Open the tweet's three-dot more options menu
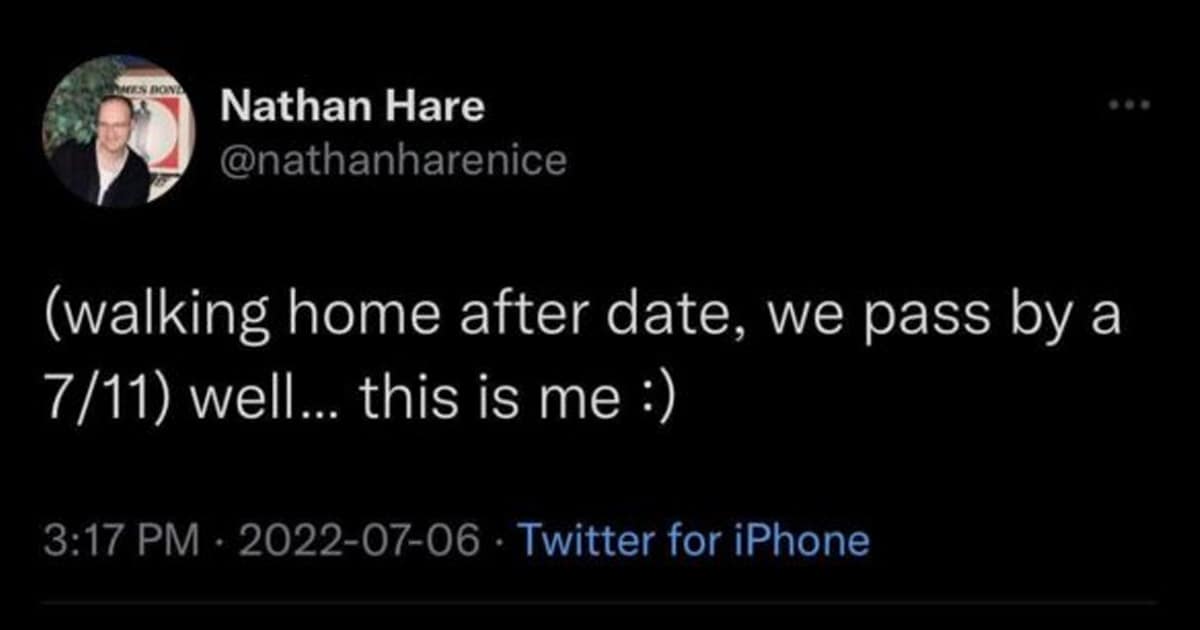Screen dimensions: 1200x630 coord(1135,104)
